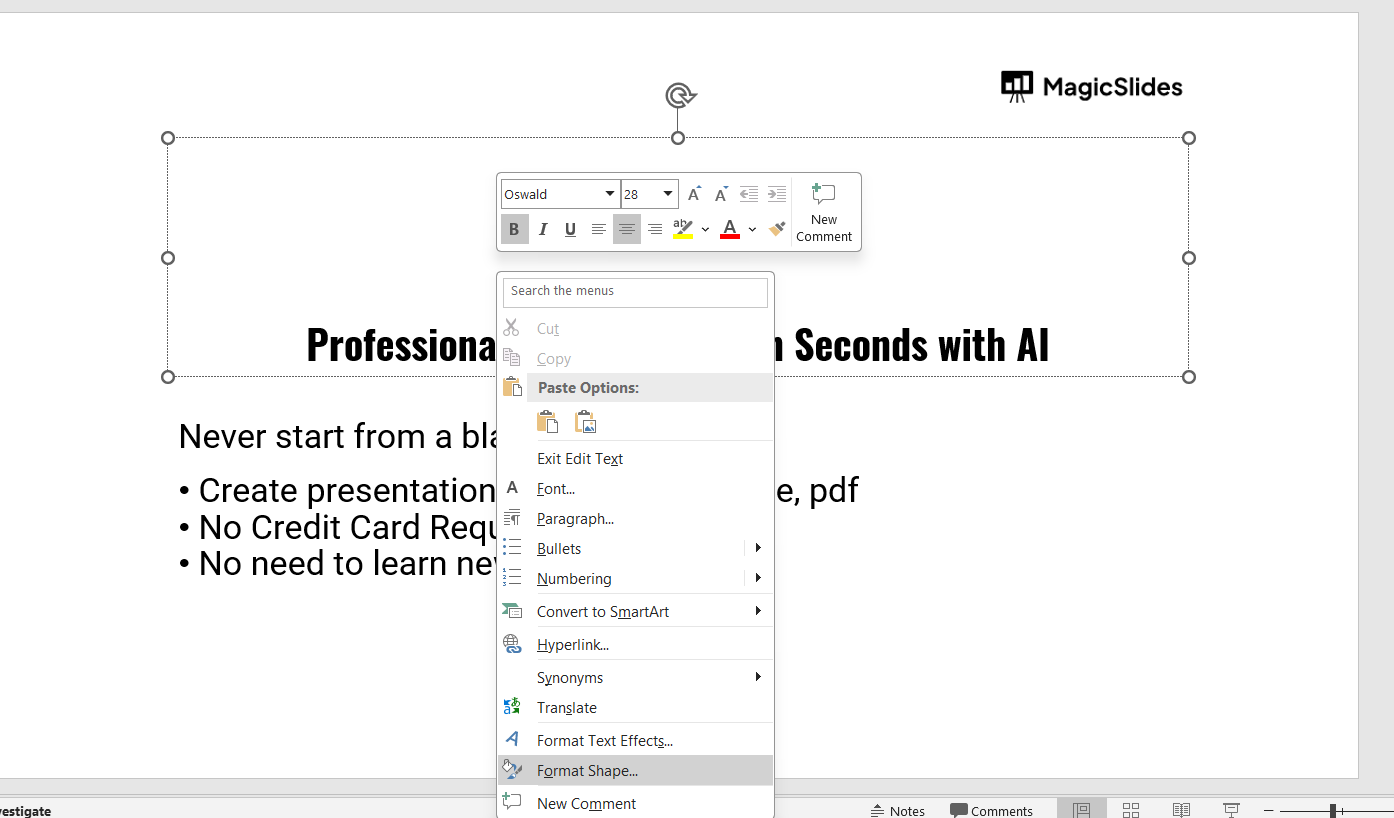The width and height of the screenshot is (1394, 818).
Task: Toggle Underline formatting
Action: point(570,230)
